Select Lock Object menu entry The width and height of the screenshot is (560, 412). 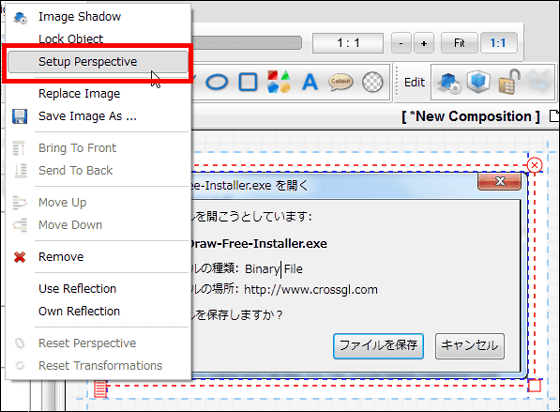point(98,39)
